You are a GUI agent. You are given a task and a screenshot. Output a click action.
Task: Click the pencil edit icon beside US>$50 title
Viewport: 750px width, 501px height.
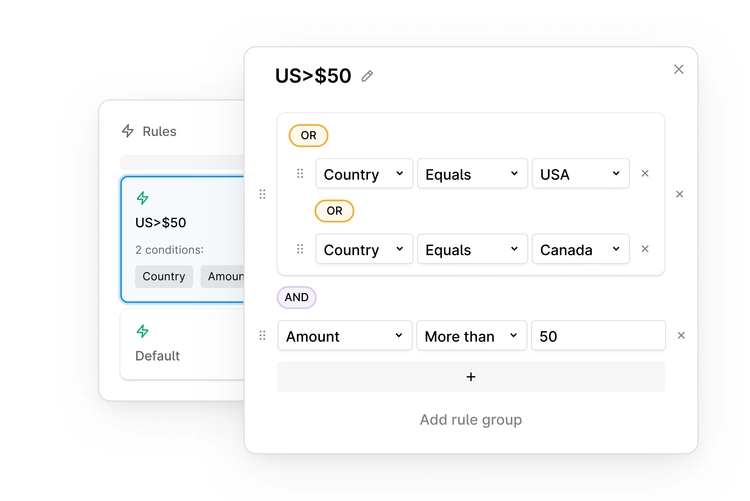[x=367, y=76]
